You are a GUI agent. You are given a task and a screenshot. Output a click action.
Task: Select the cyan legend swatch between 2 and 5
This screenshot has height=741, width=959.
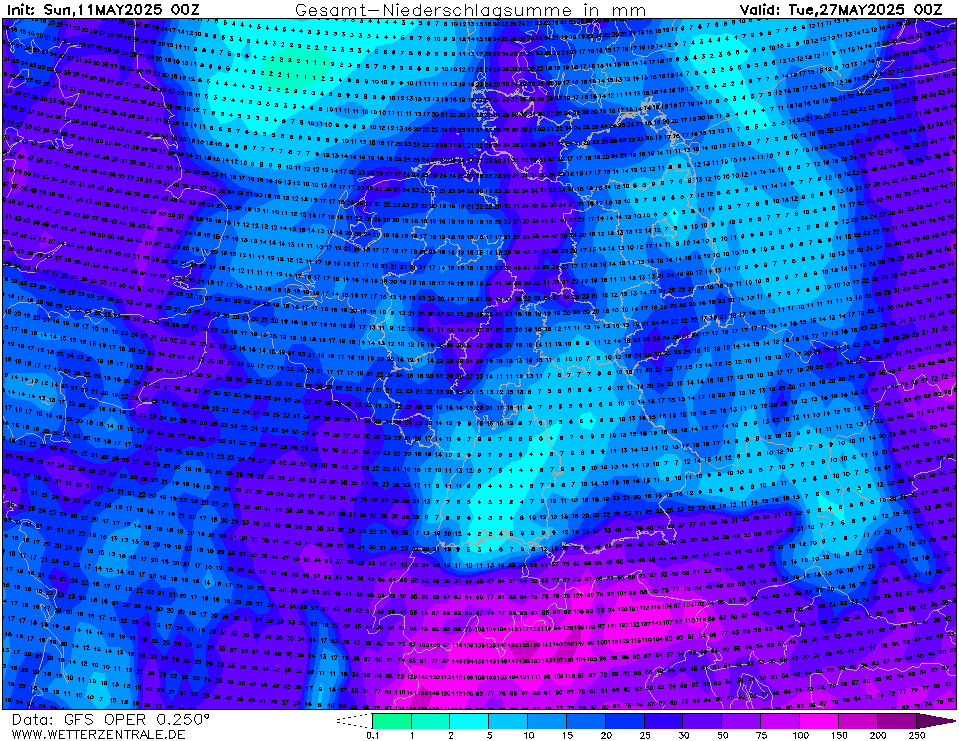click(x=469, y=721)
